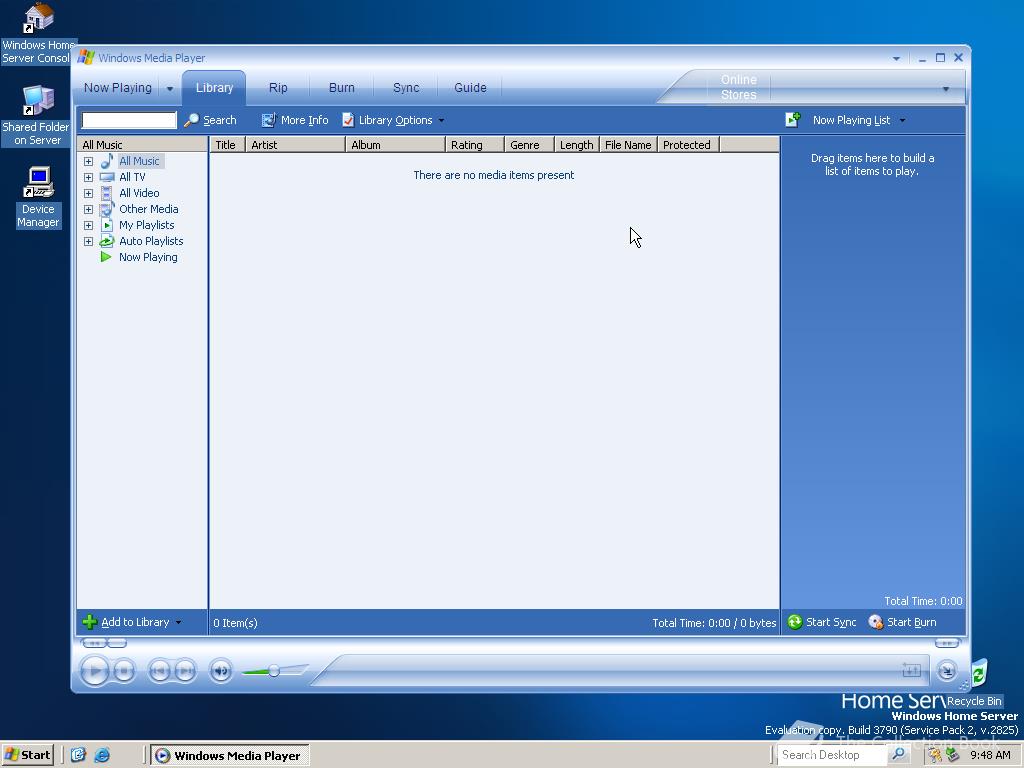This screenshot has height=768, width=1024.
Task: Open the Windows Start menu
Action: coord(27,755)
